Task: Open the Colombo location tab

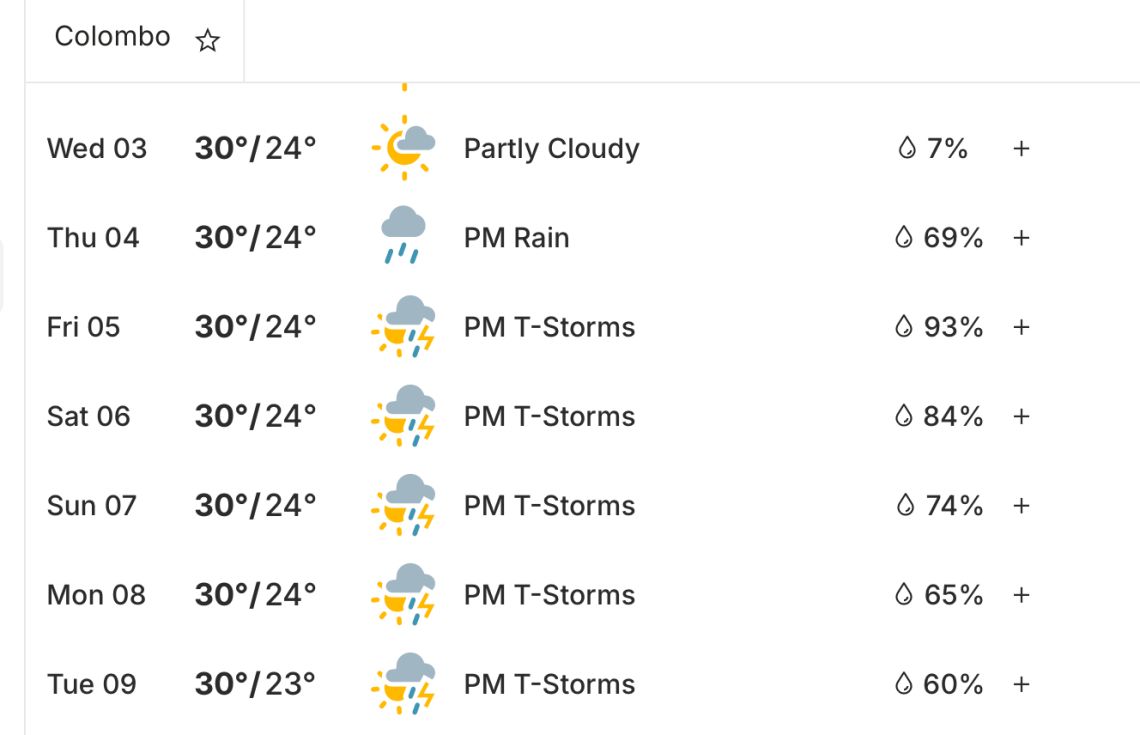Action: (x=112, y=37)
